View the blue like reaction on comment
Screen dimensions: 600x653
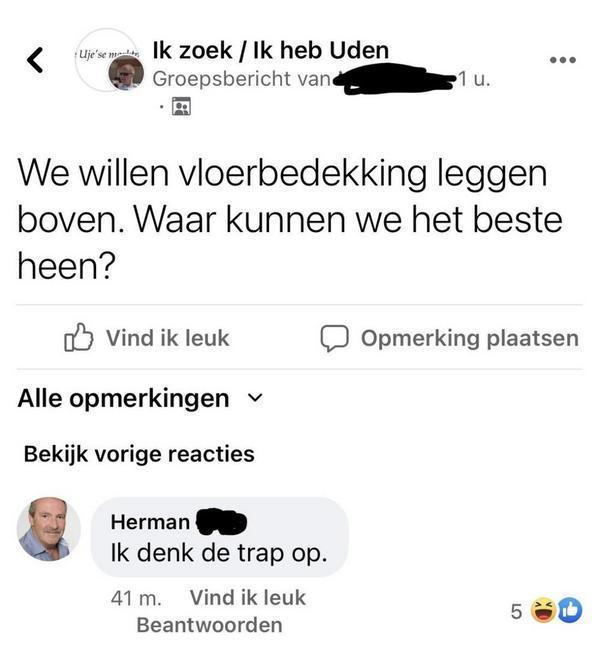(x=570, y=611)
